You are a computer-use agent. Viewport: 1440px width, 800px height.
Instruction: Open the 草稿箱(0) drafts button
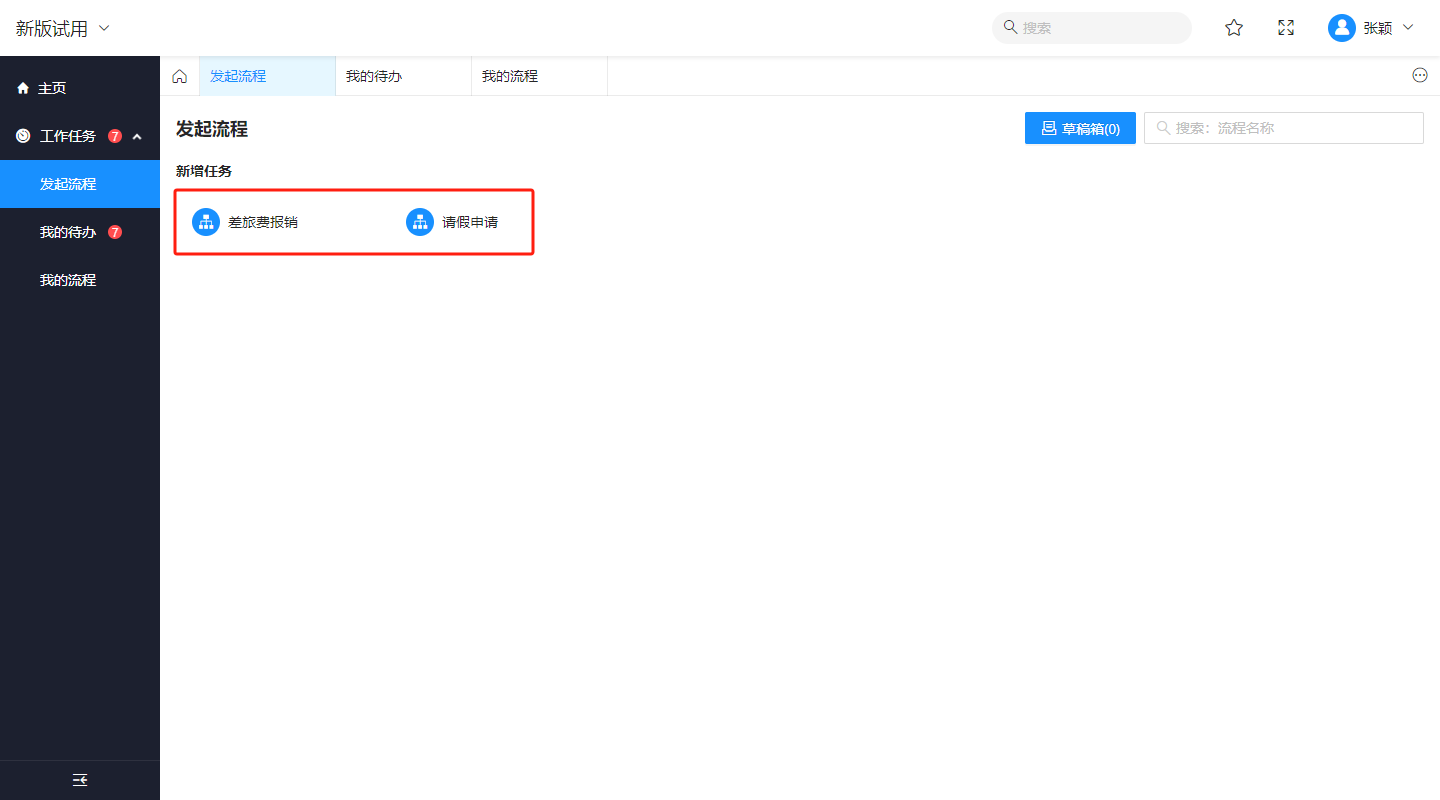pyautogui.click(x=1080, y=128)
